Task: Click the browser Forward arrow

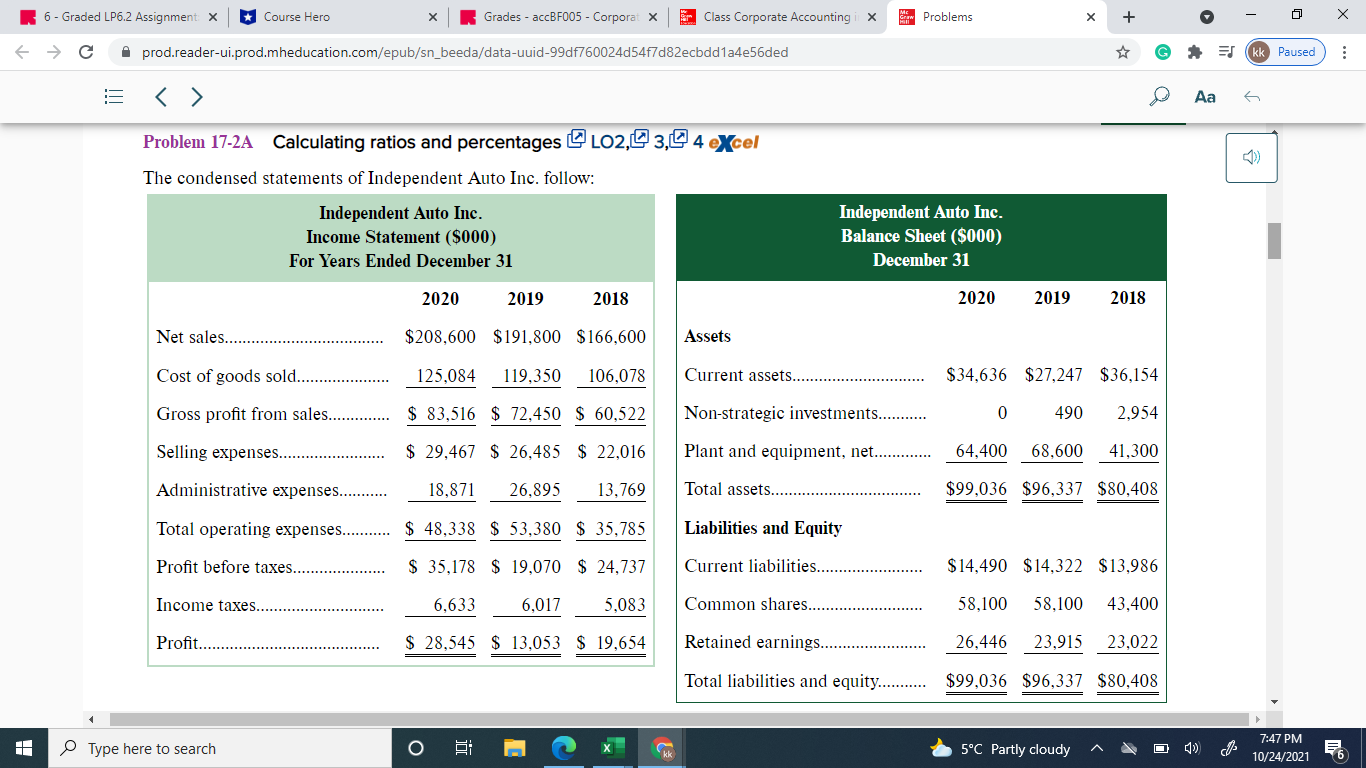Action: coord(56,52)
